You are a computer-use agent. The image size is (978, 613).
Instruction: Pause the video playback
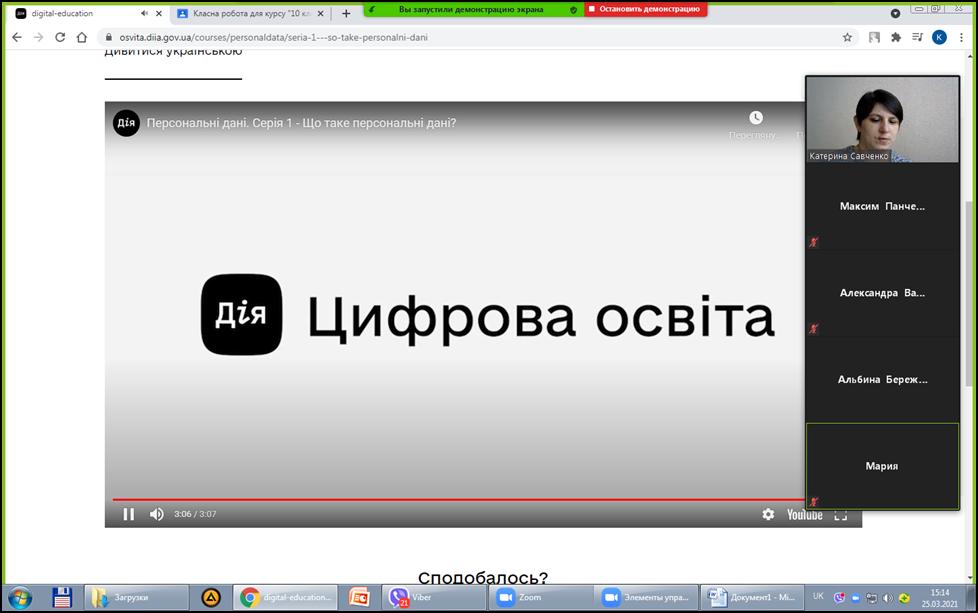pyautogui.click(x=128, y=514)
